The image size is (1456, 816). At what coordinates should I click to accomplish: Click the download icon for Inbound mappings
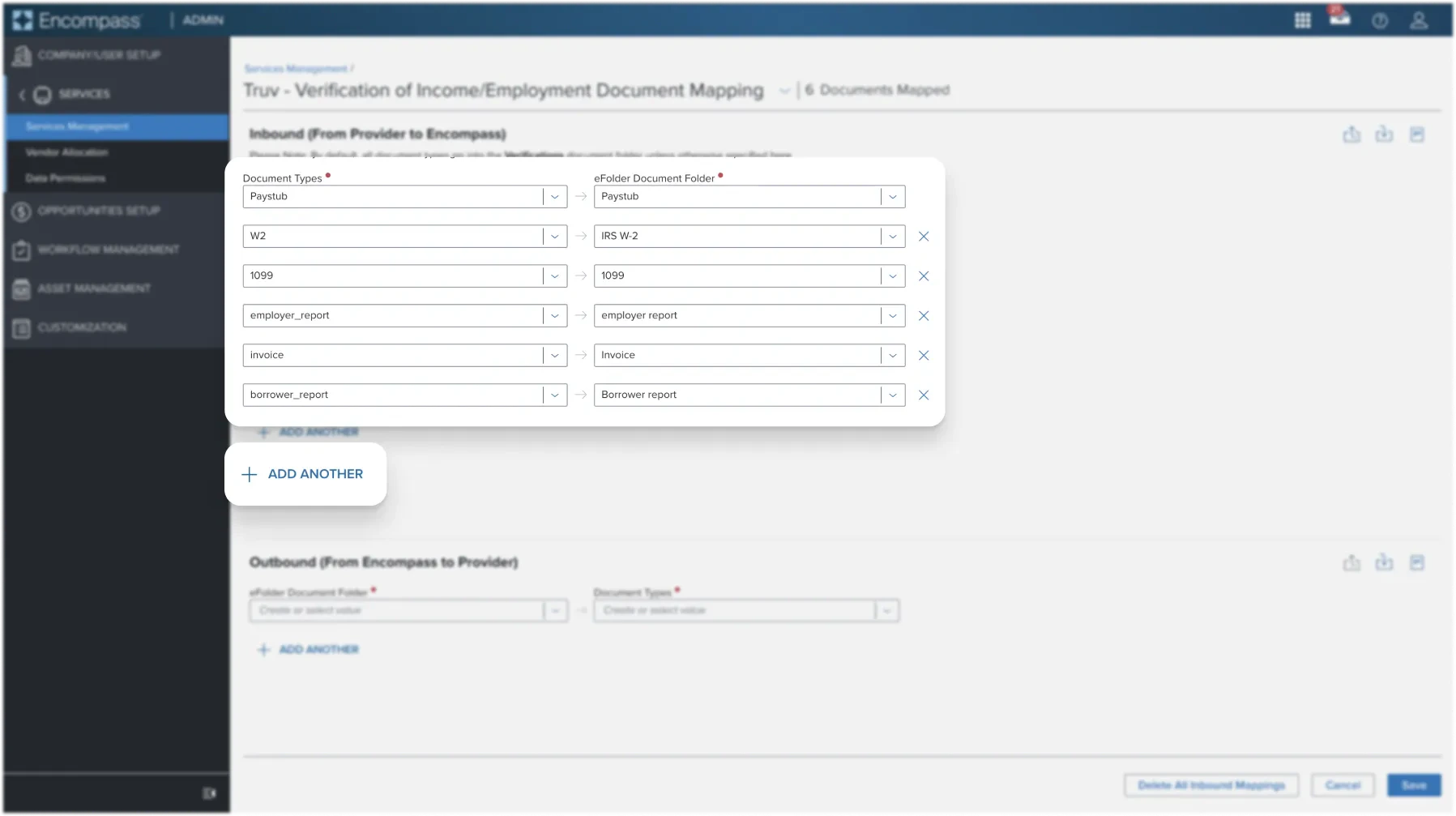point(1385,135)
